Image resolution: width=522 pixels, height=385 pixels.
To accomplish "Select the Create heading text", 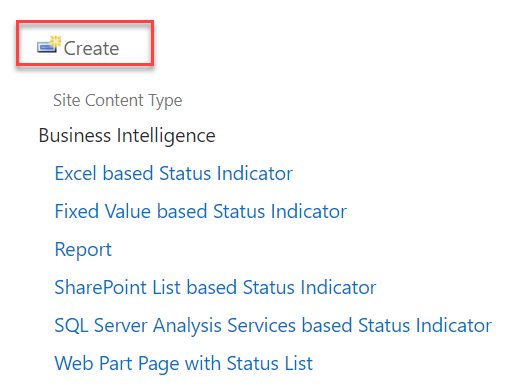I will tap(91, 48).
